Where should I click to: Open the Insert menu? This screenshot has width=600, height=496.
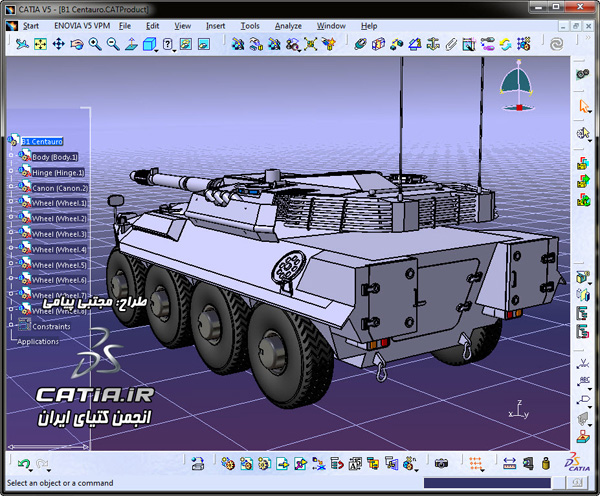(x=215, y=26)
